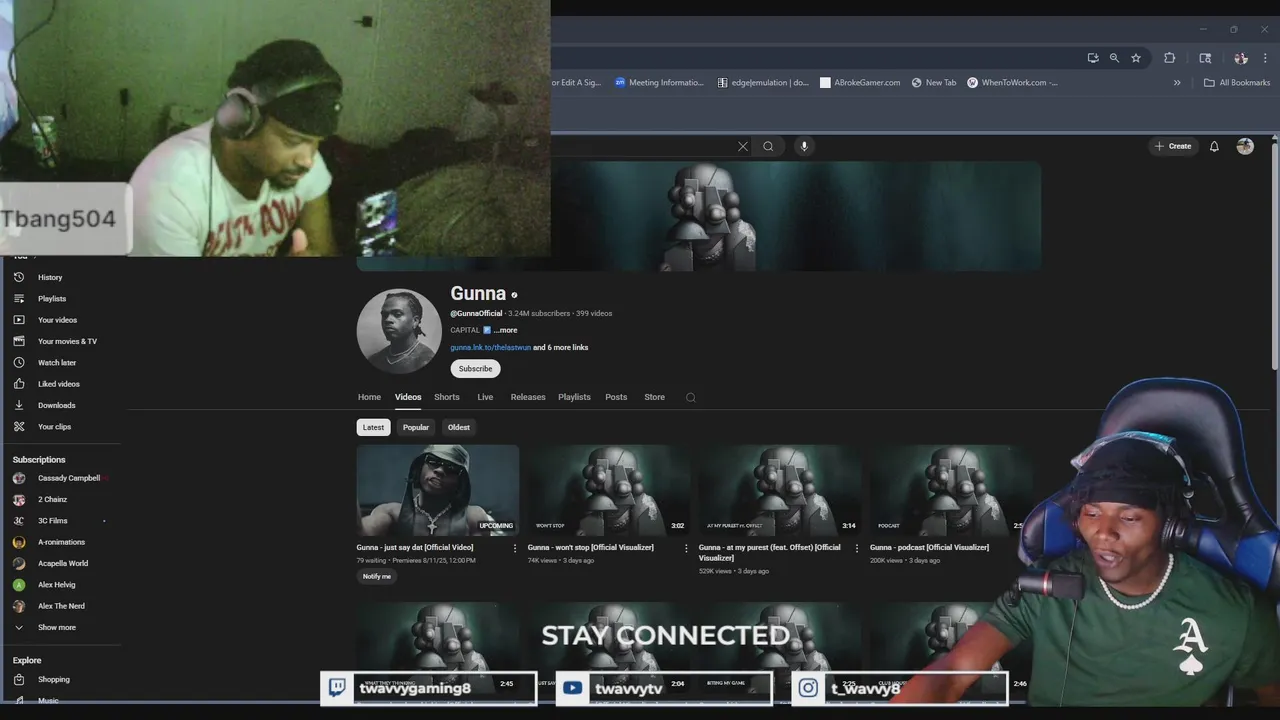Open Chrome three-dot menu
The image size is (1280, 720).
coord(1265,58)
